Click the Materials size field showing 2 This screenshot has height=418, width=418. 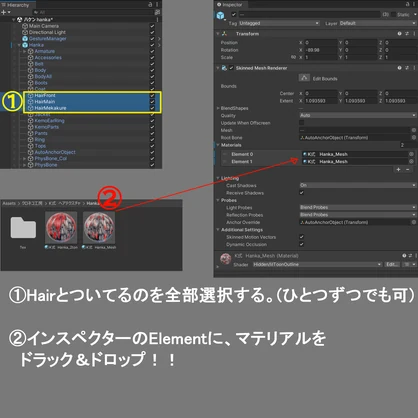pos(407,145)
